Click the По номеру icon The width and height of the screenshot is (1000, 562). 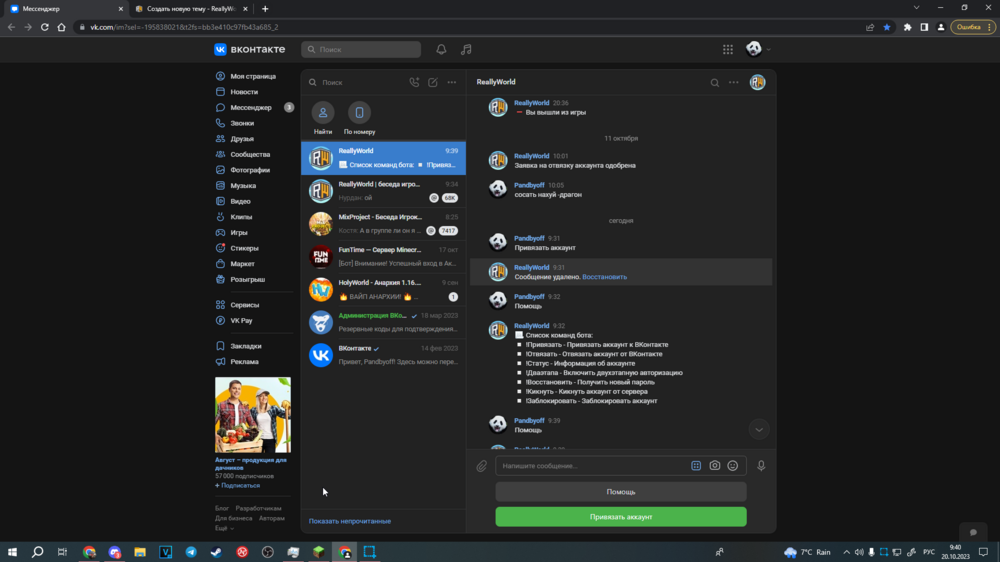(x=359, y=113)
